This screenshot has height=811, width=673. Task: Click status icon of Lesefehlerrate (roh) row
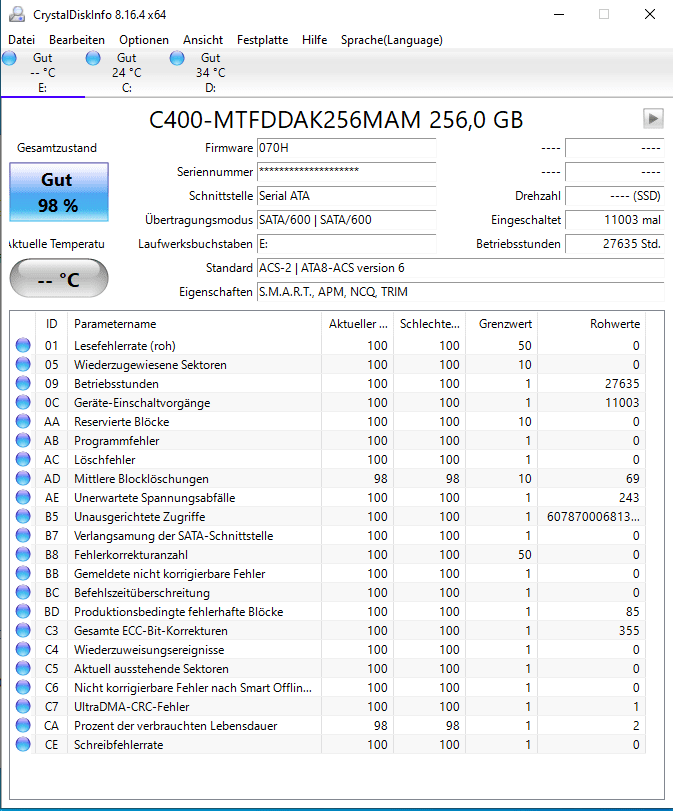(x=23, y=345)
